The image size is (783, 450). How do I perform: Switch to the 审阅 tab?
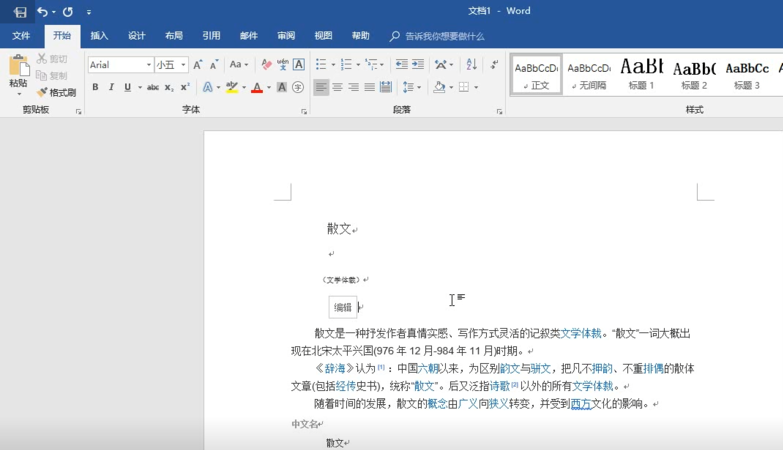point(286,36)
